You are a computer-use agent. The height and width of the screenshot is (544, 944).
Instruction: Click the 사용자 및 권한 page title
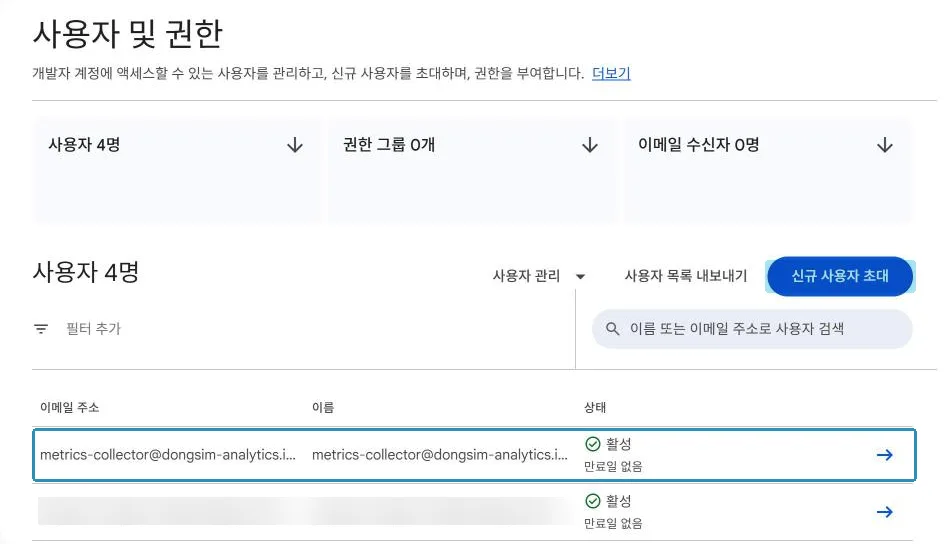(128, 34)
